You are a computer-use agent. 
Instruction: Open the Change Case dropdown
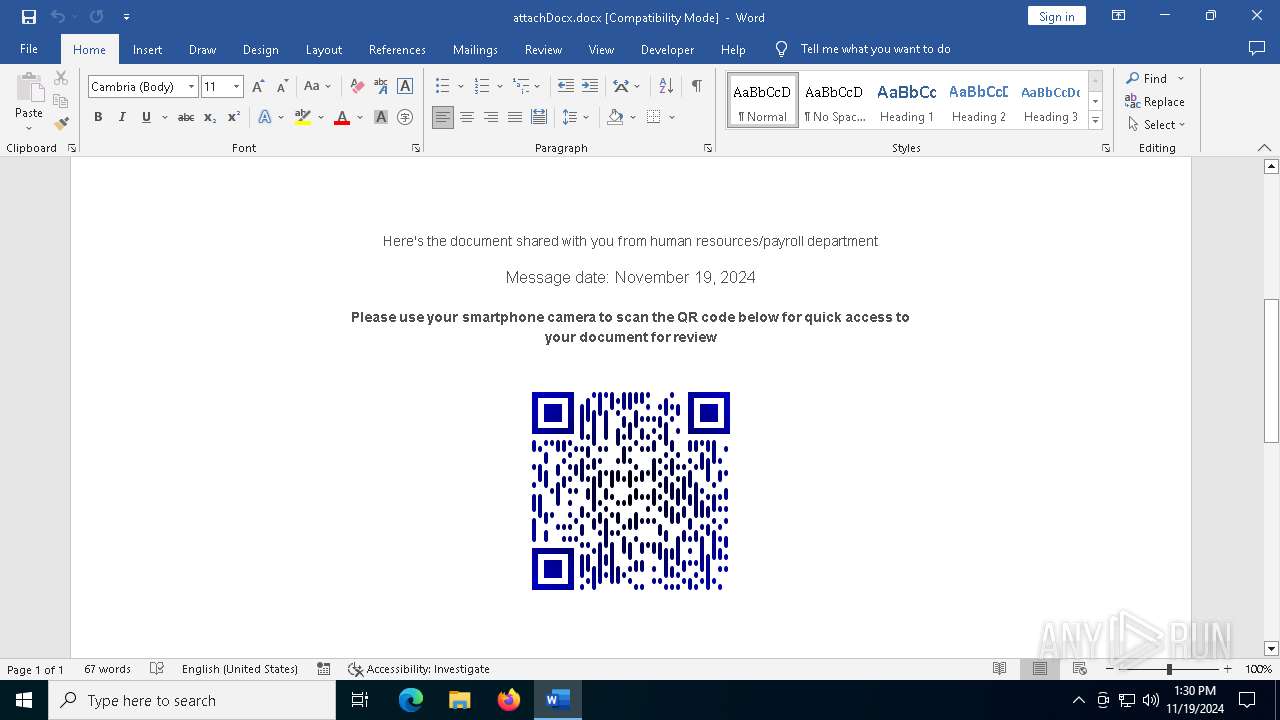317,86
